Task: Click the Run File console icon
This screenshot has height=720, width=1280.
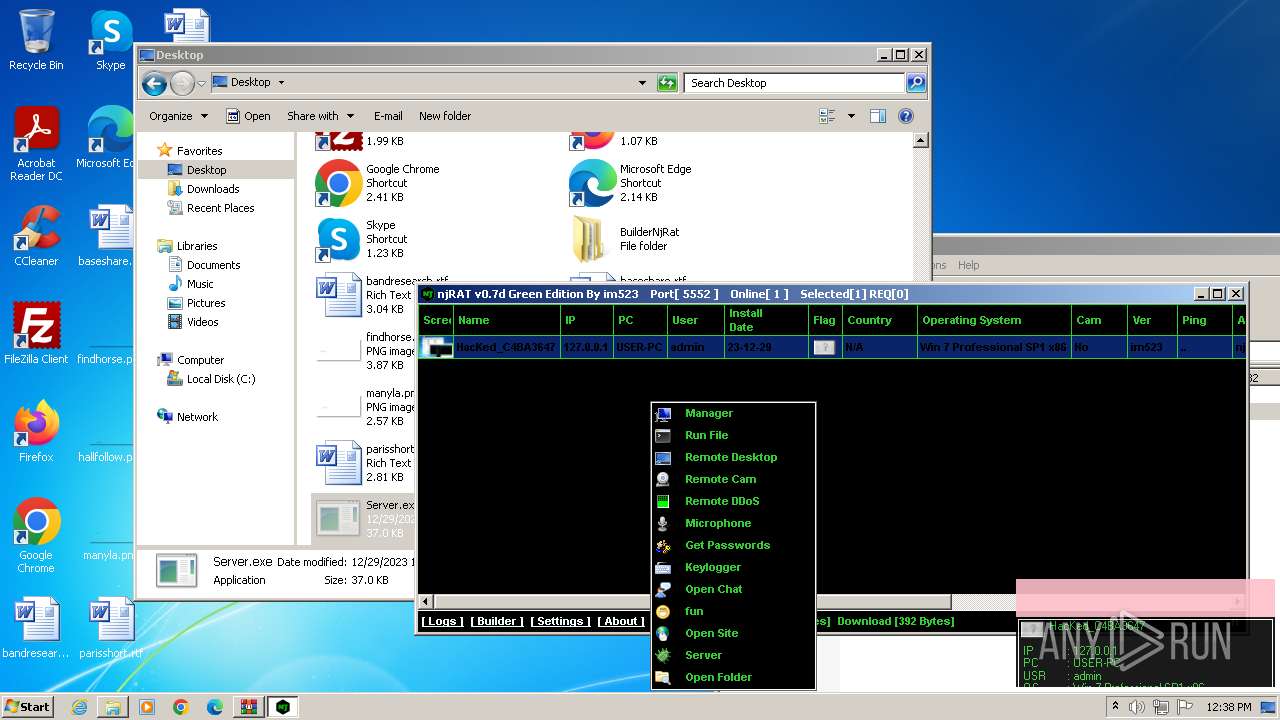Action: [663, 435]
